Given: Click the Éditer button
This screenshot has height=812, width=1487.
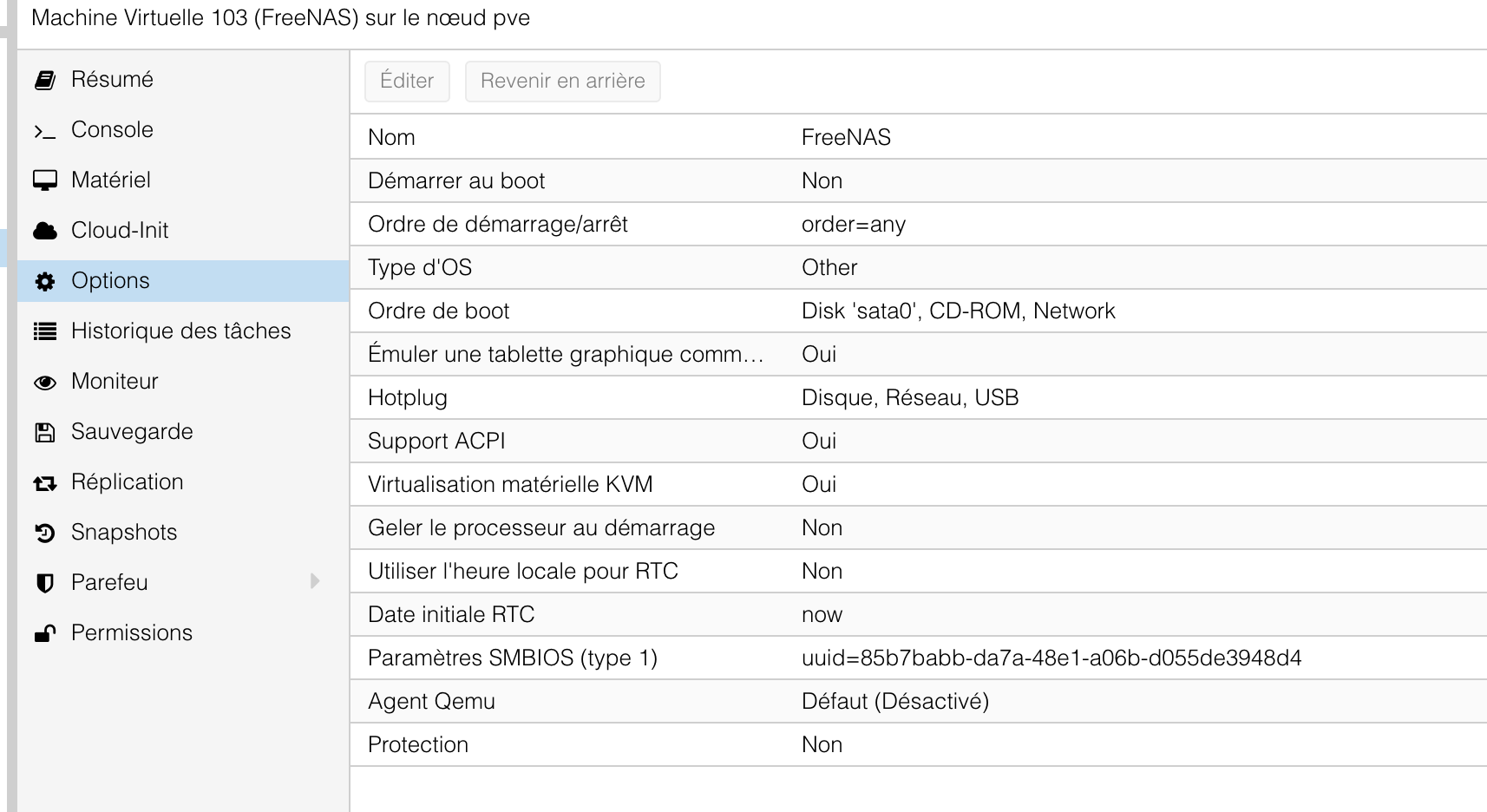Looking at the screenshot, I should click(407, 81).
